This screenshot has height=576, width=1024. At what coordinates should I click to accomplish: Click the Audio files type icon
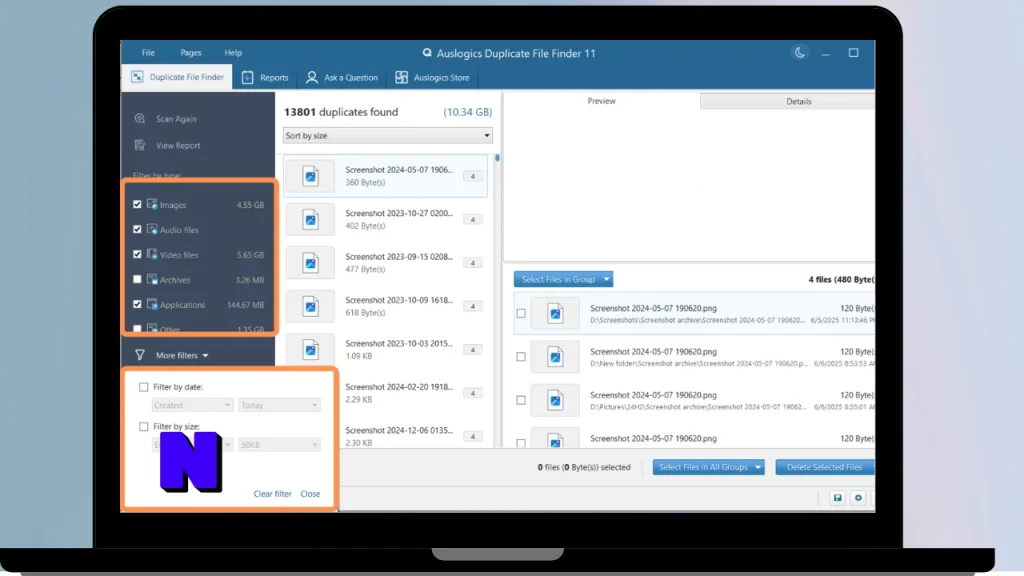152,229
